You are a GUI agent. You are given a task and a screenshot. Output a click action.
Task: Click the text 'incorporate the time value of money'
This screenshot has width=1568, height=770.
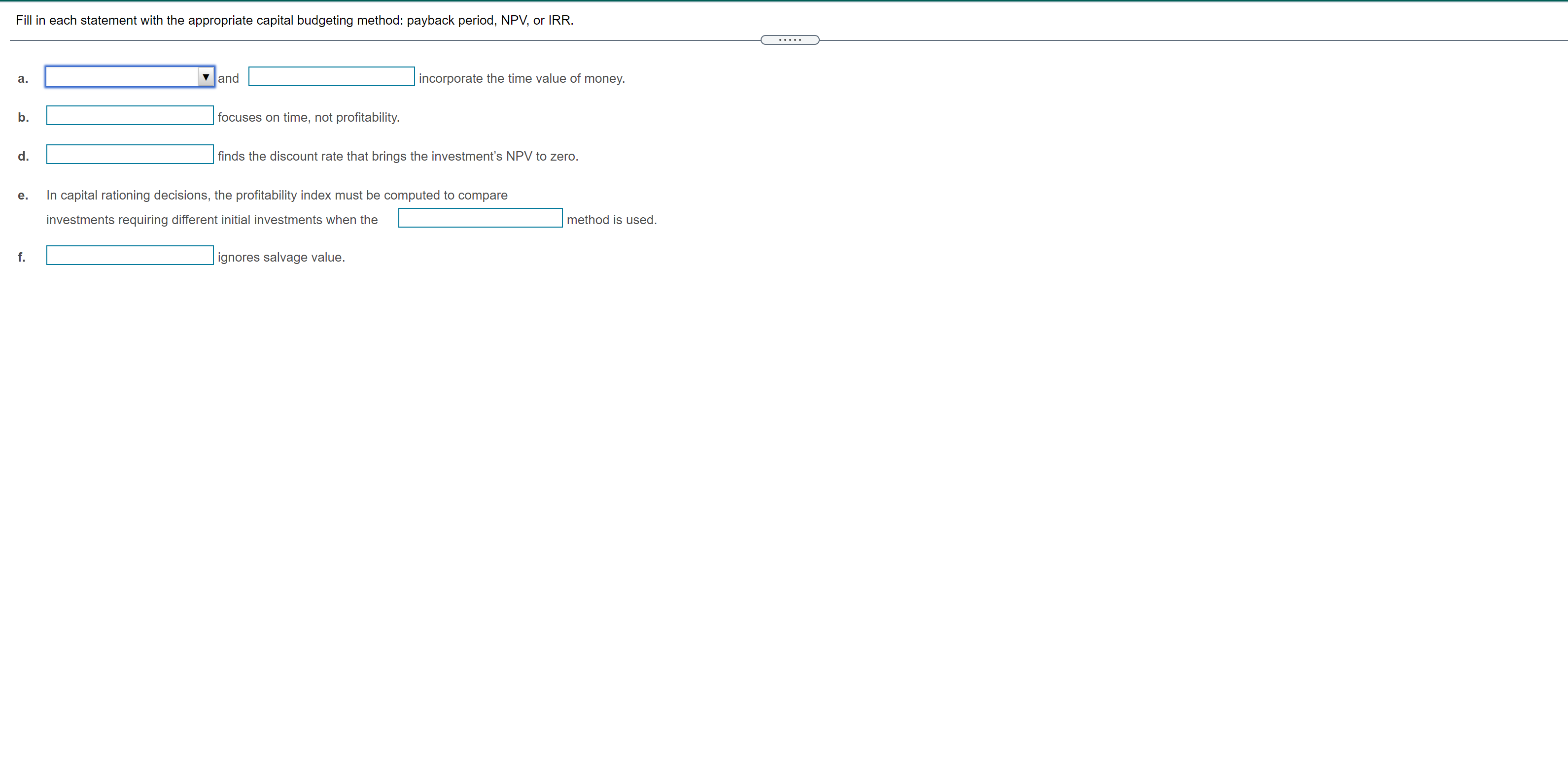click(521, 78)
